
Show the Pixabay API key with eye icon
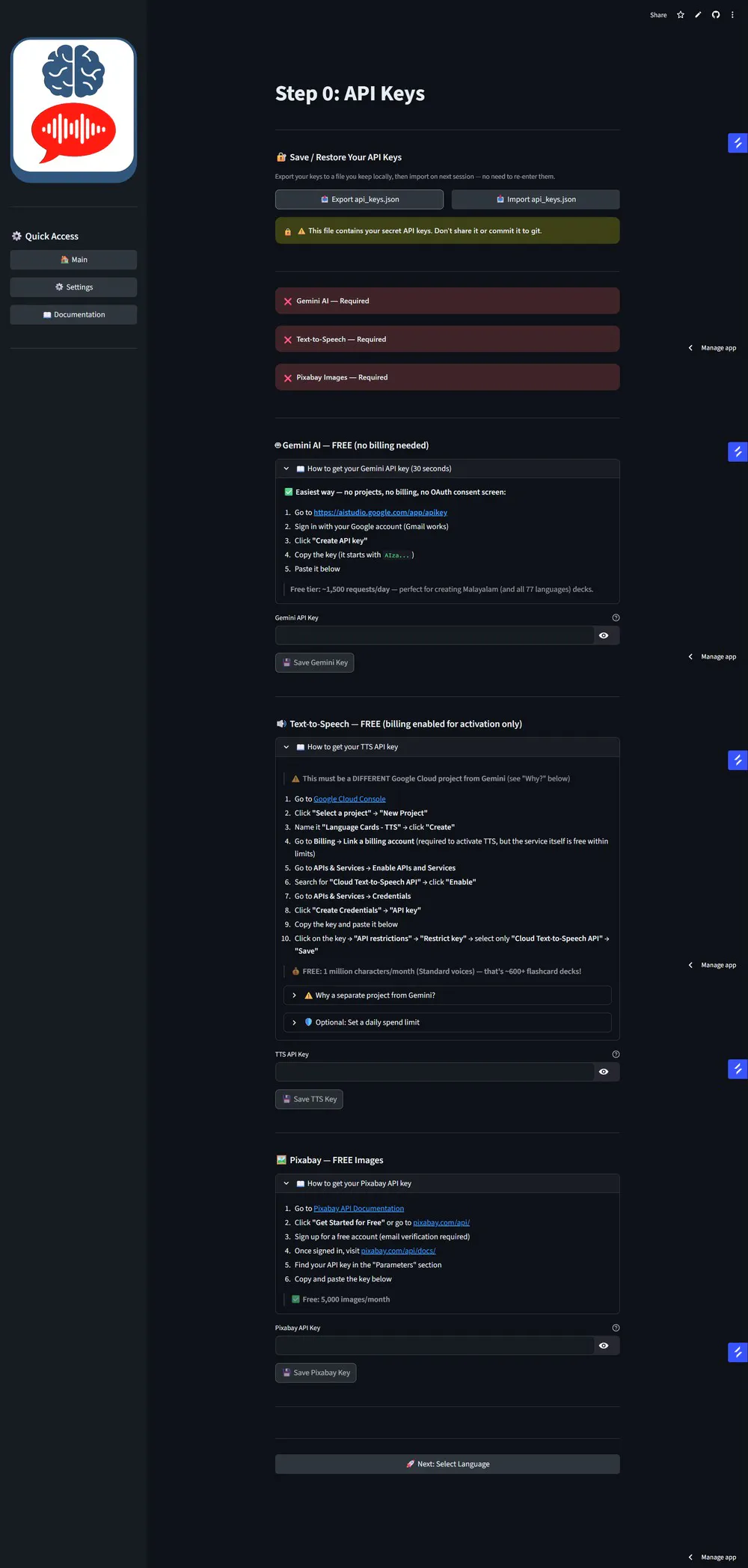pyautogui.click(x=604, y=1346)
